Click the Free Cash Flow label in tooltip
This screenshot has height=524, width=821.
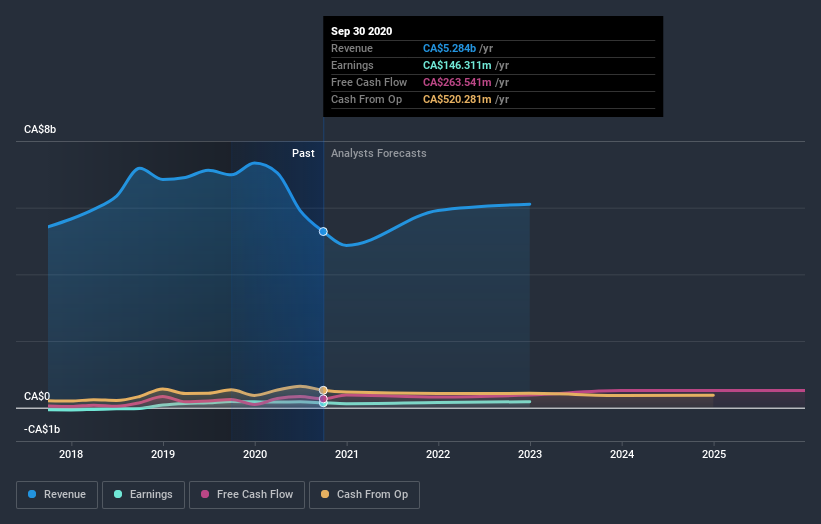coord(369,82)
